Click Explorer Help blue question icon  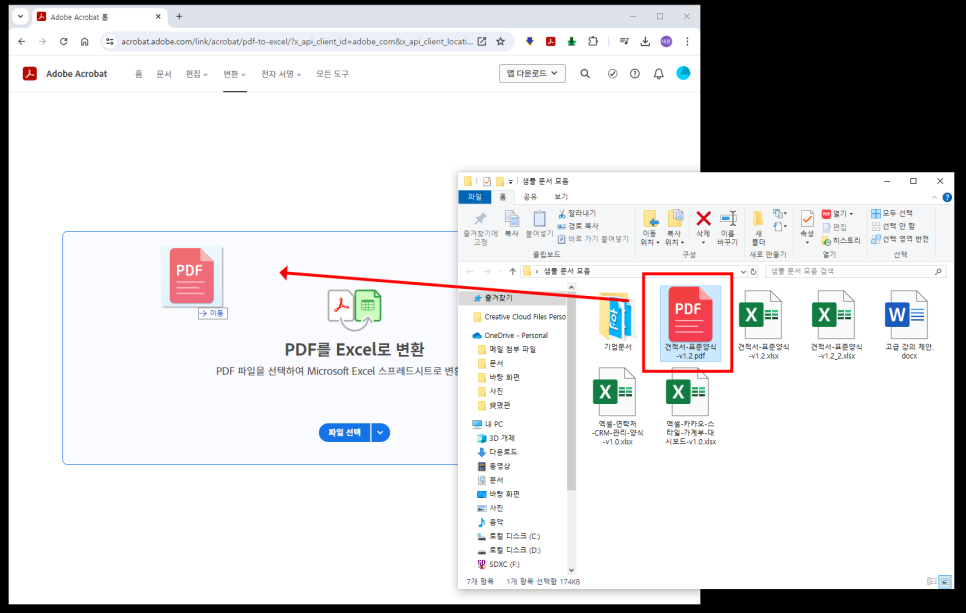click(947, 197)
